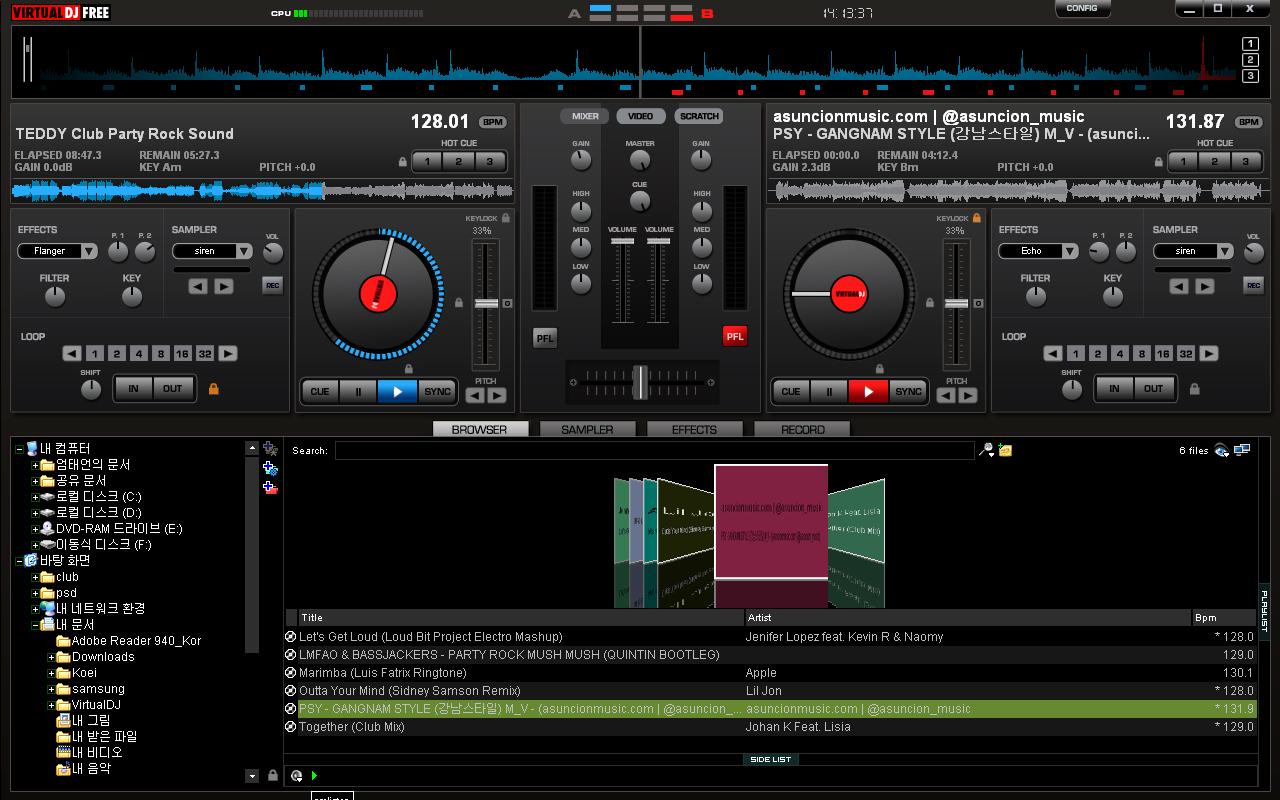Click the search options magnifier icon

pyautogui.click(x=987, y=451)
